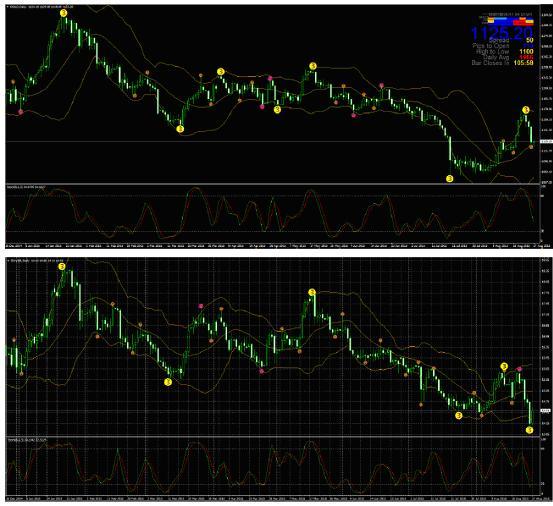Click the red and blue color bar above the price display
553x506 pixels.
point(506,20)
